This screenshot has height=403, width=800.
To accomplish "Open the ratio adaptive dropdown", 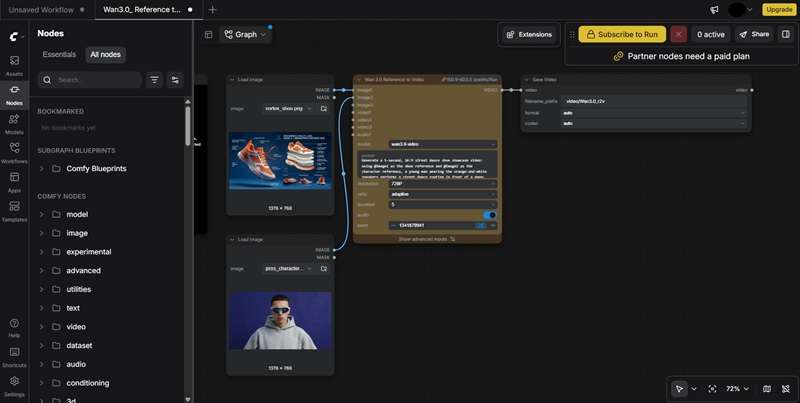I will point(442,194).
